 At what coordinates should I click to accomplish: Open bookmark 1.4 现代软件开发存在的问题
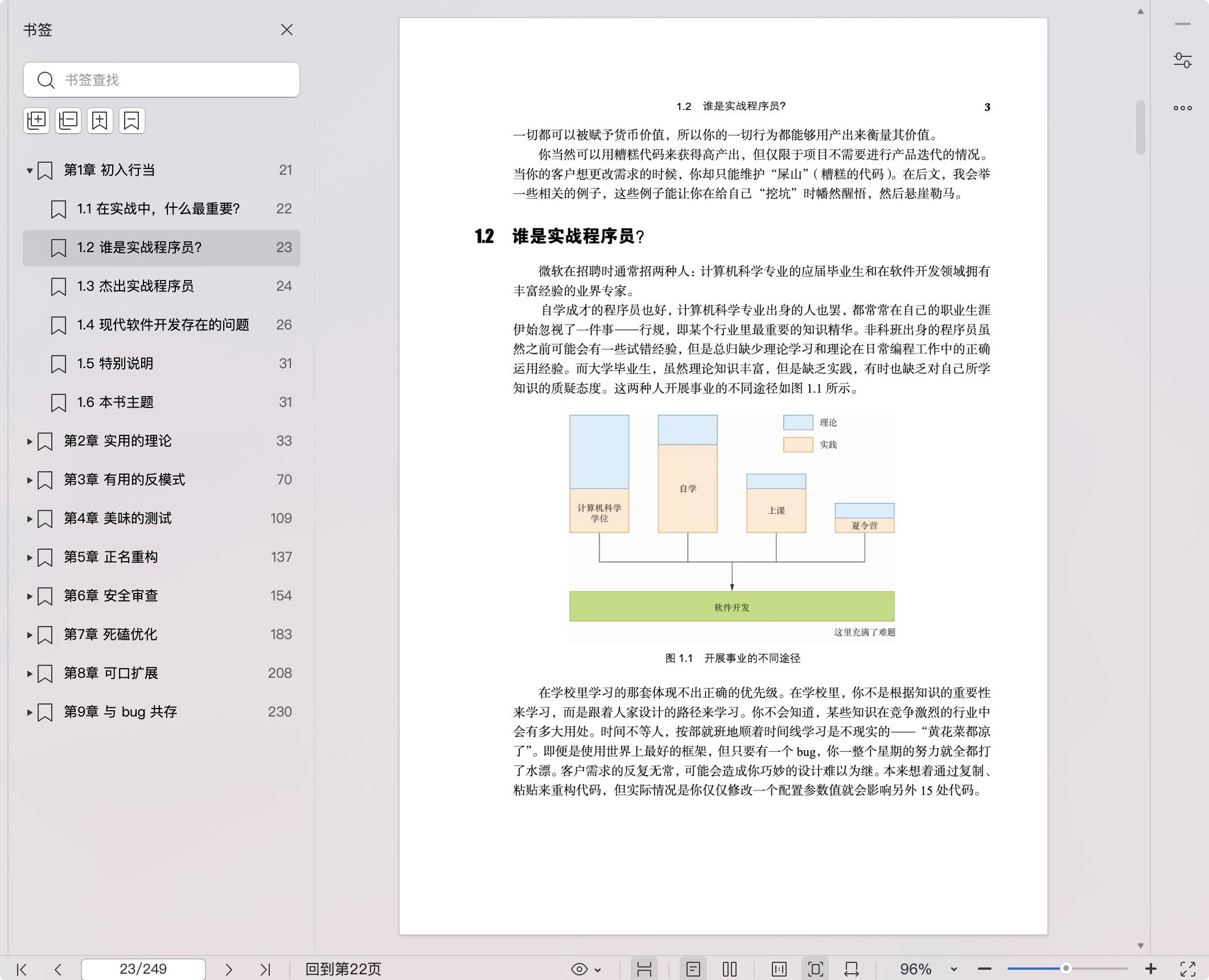[x=162, y=325]
